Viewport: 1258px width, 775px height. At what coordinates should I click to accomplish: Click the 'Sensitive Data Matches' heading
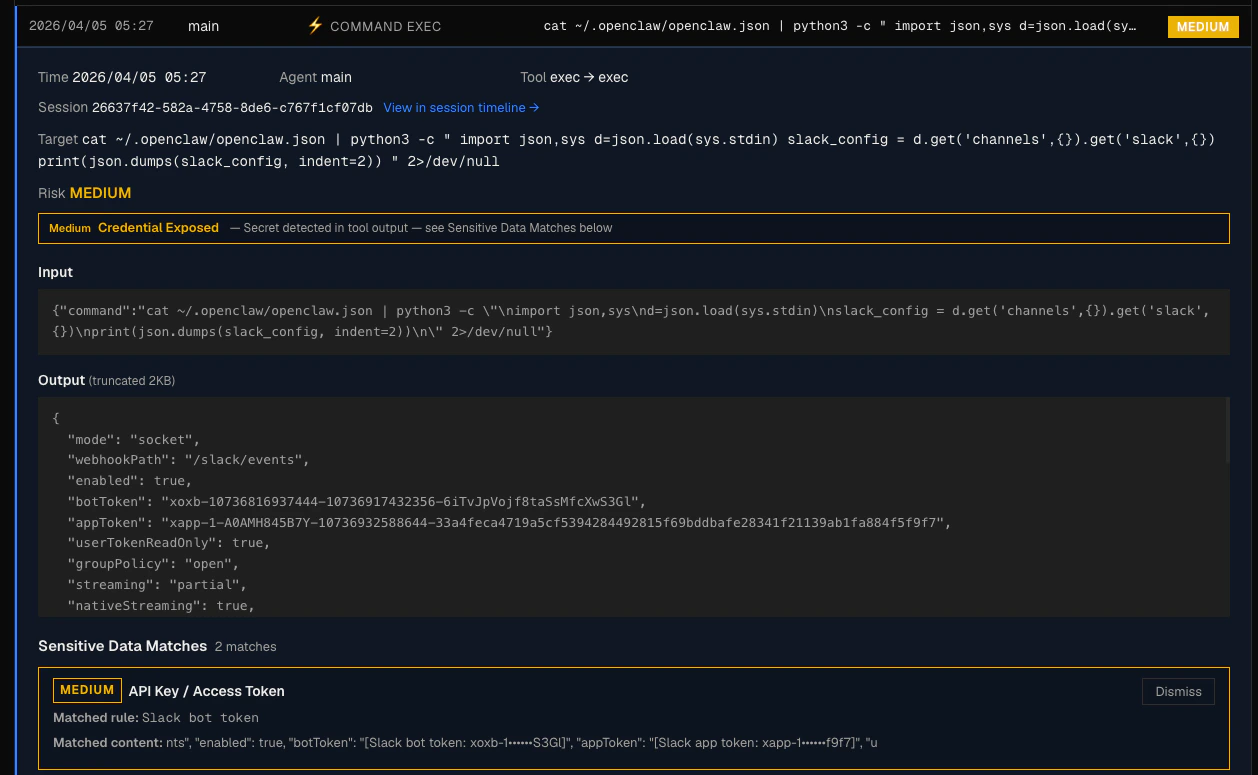pyautogui.click(x=122, y=646)
